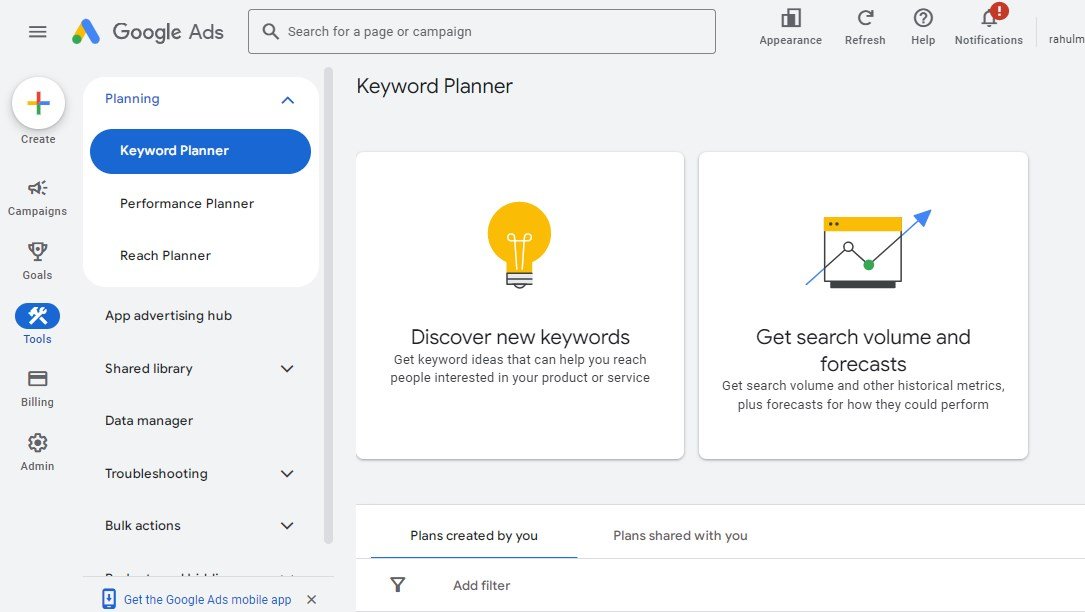
Task: Open App advertising hub
Action: click(169, 316)
